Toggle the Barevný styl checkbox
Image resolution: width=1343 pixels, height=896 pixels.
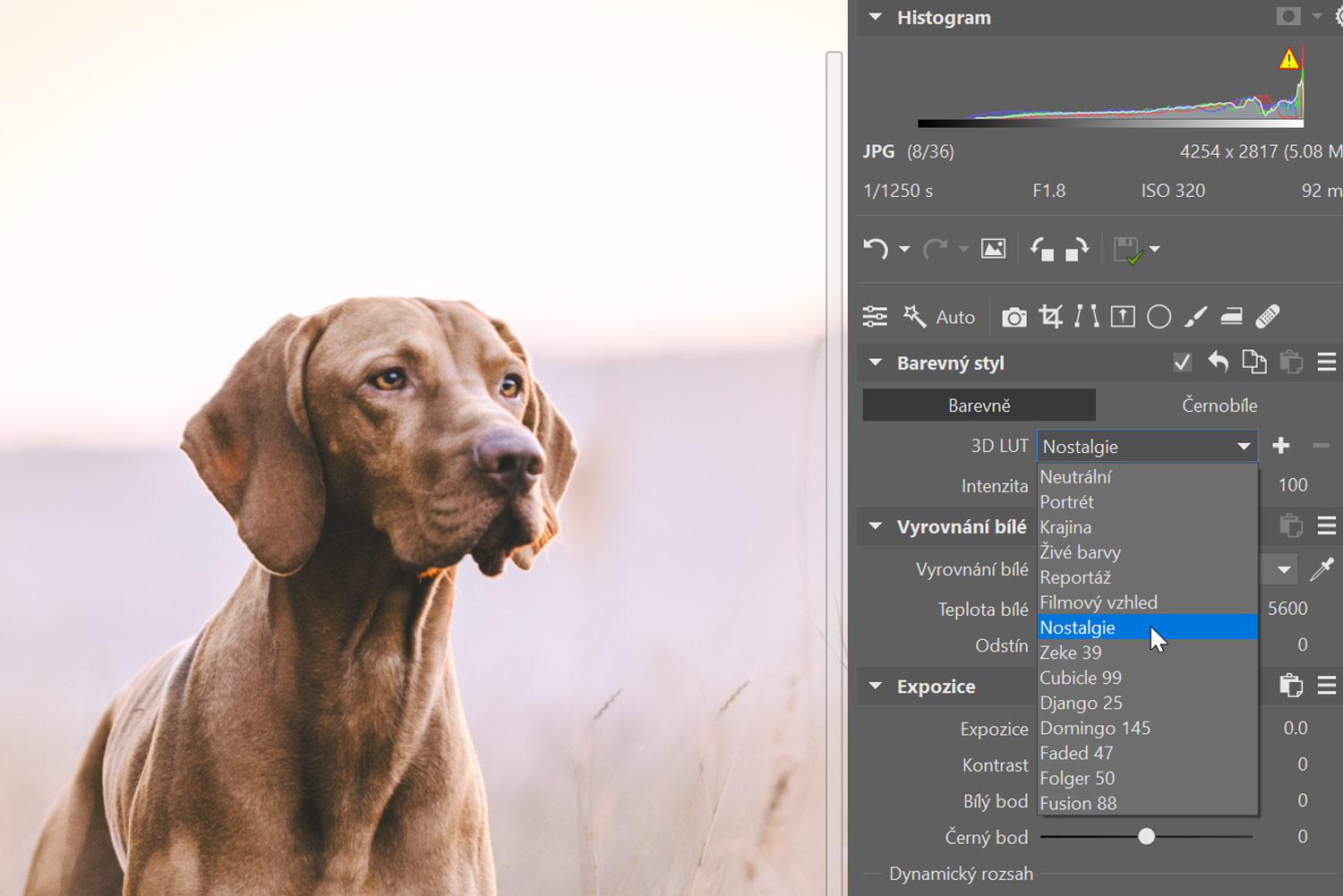(x=1182, y=363)
